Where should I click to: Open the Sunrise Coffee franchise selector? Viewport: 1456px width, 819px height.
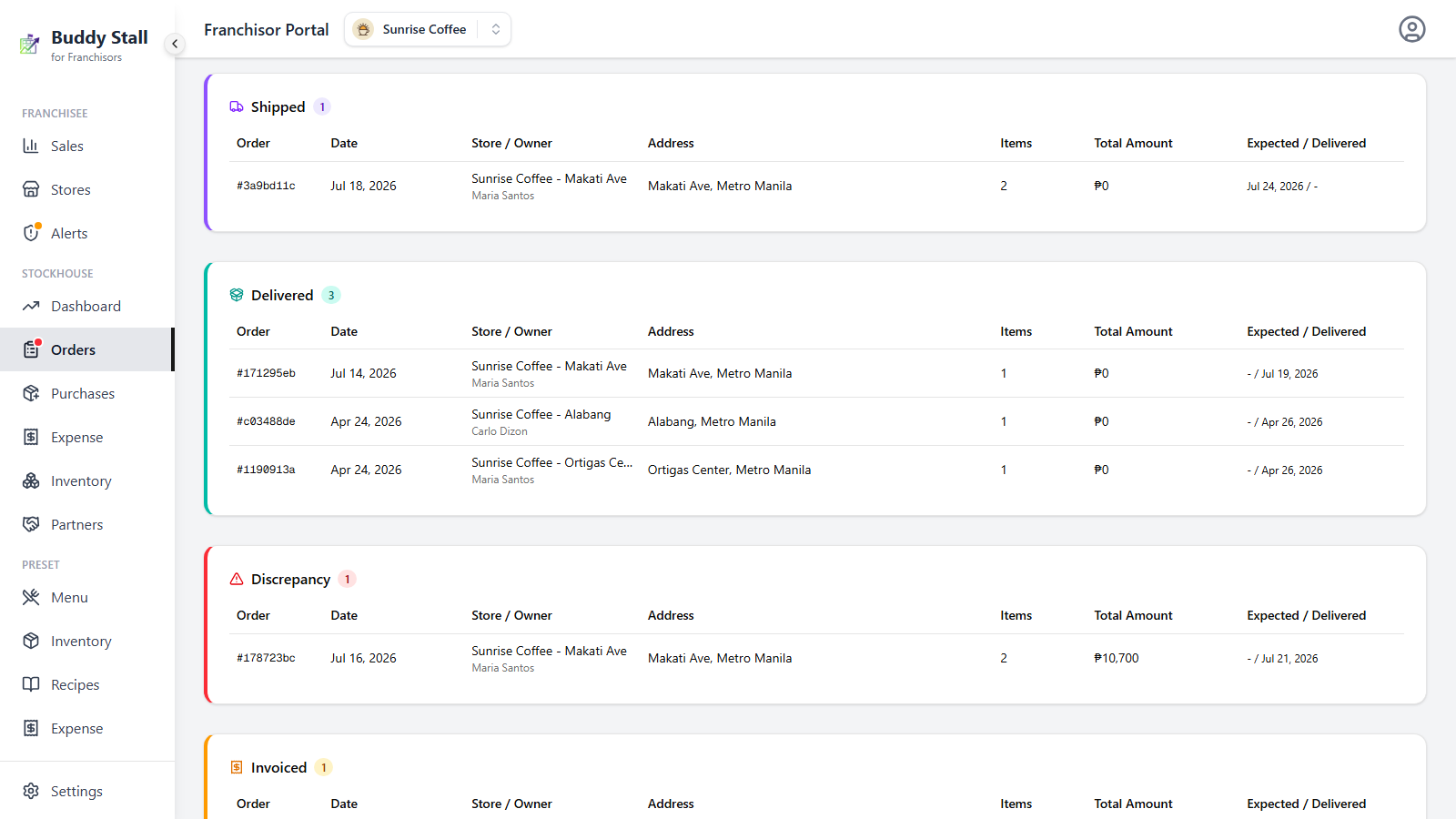click(x=428, y=29)
